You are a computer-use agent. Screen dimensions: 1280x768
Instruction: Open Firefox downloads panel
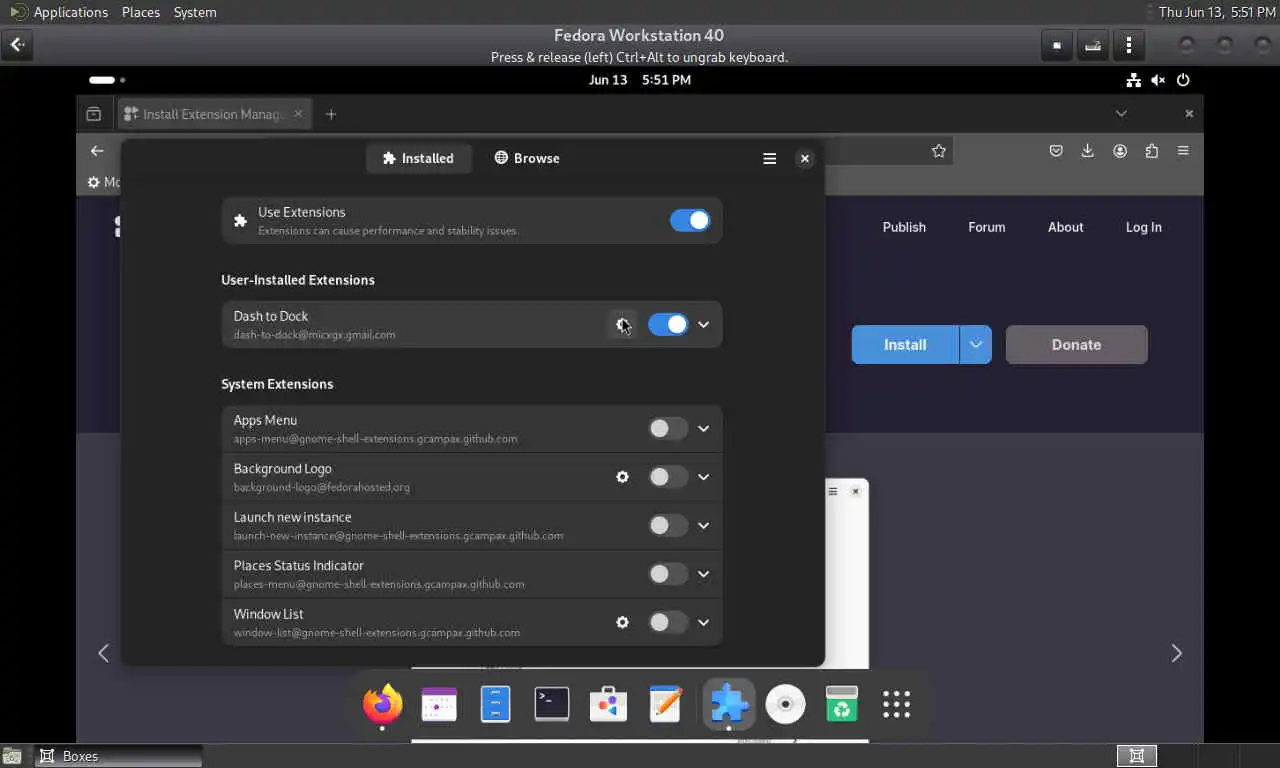pos(1088,151)
